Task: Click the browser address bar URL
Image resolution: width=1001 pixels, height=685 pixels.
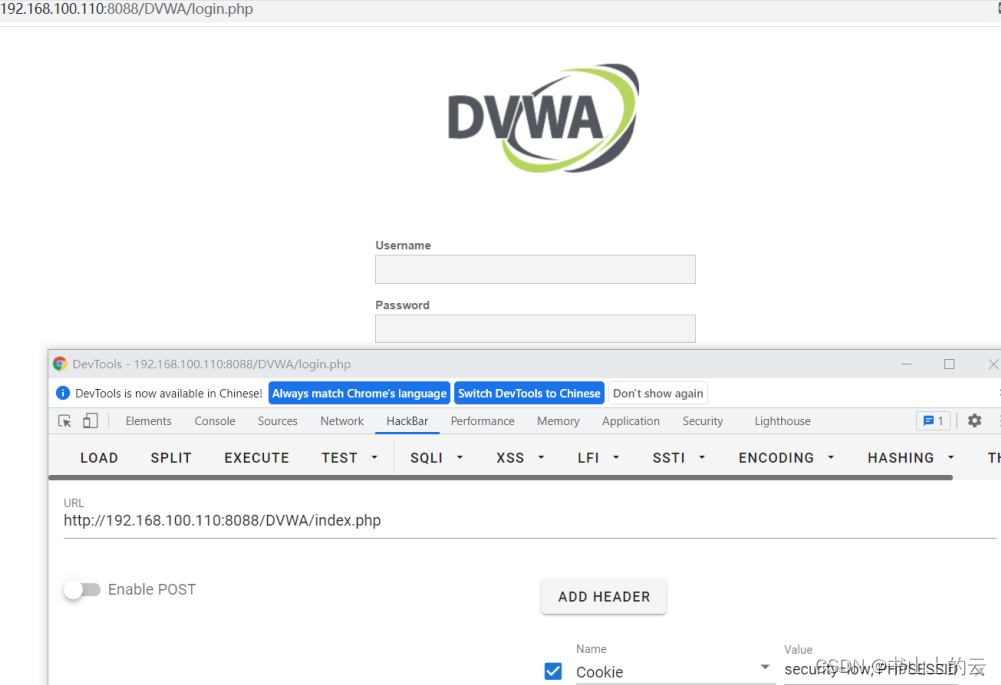Action: tap(126, 9)
